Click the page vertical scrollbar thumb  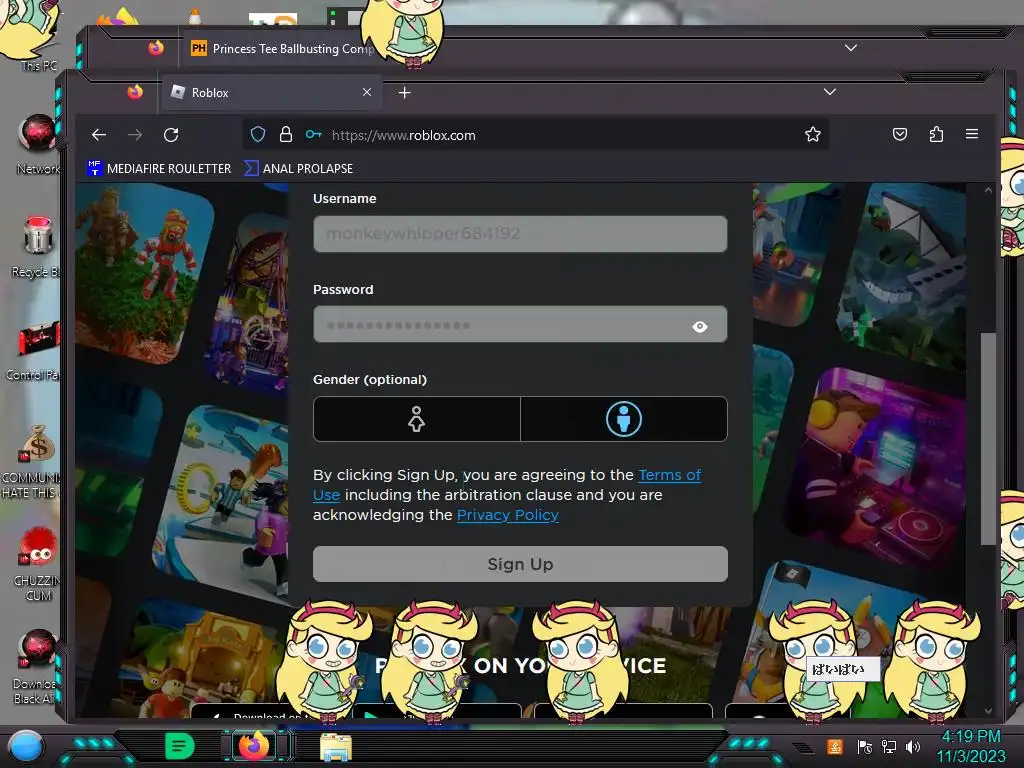pos(988,438)
